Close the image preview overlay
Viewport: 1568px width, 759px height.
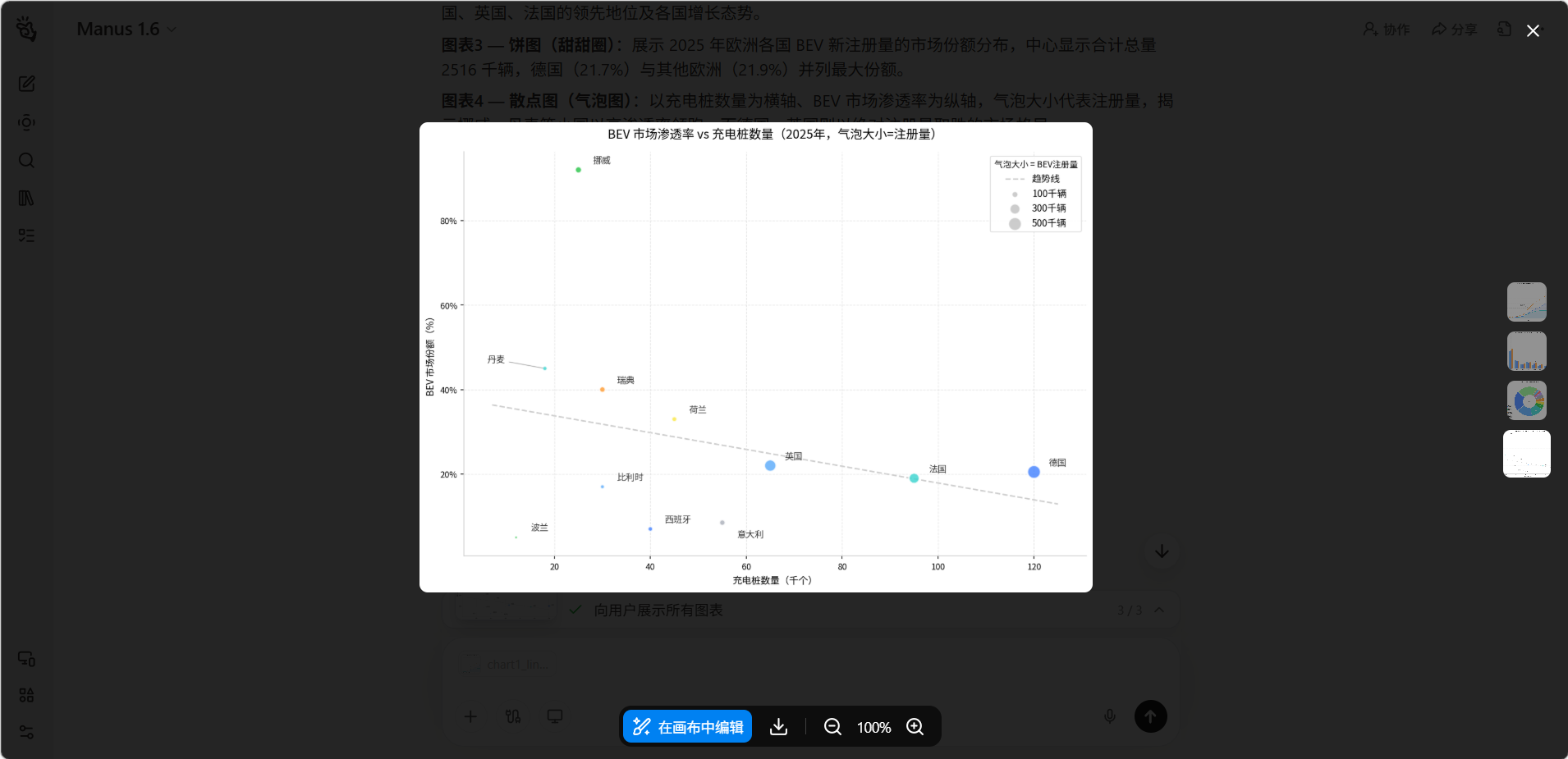1532,30
